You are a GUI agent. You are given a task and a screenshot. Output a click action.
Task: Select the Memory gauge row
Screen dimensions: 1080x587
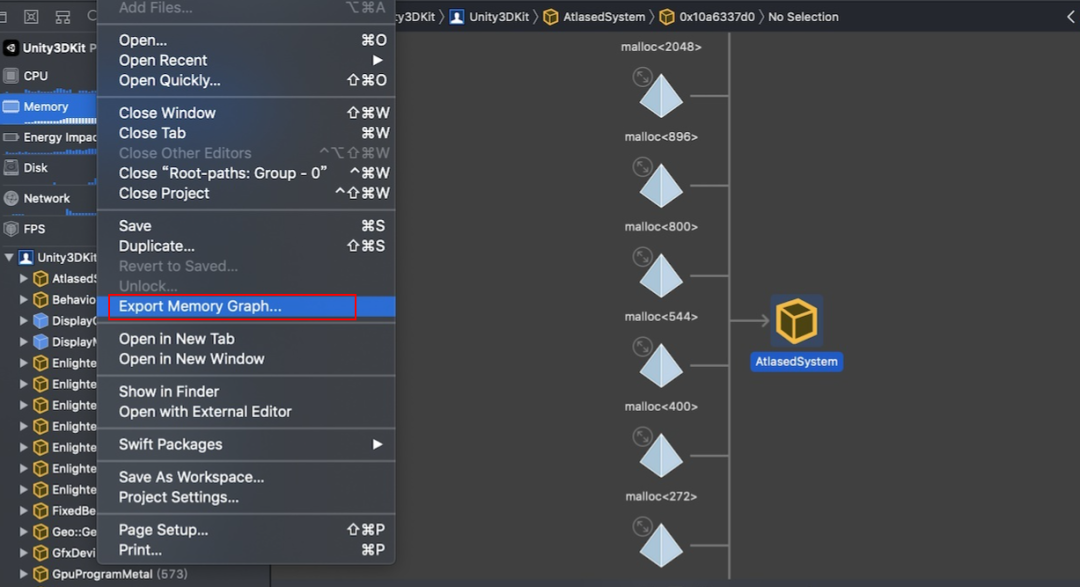[x=48, y=107]
